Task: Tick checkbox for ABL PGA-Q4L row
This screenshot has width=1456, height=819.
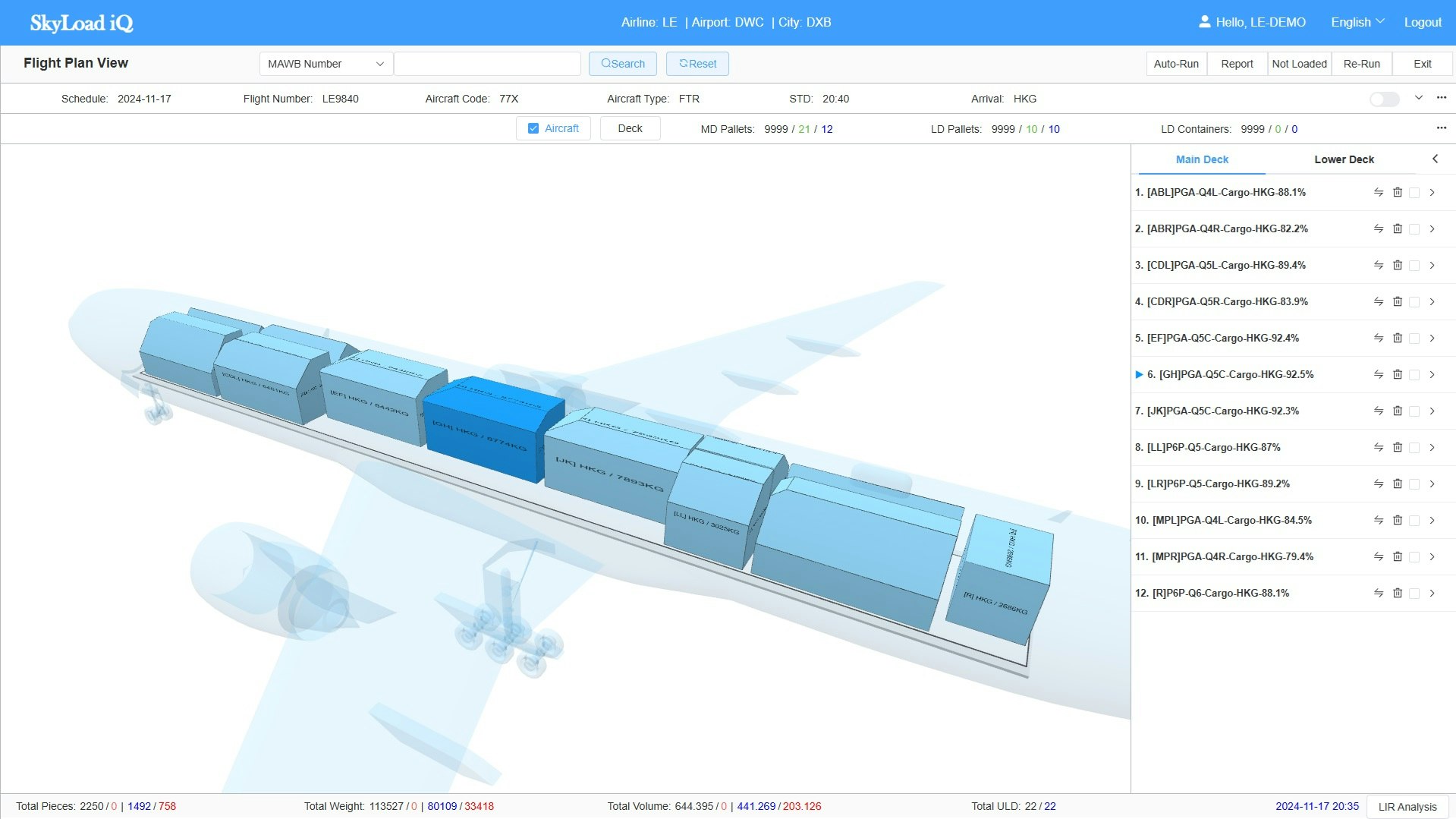Action: pos(1414,194)
